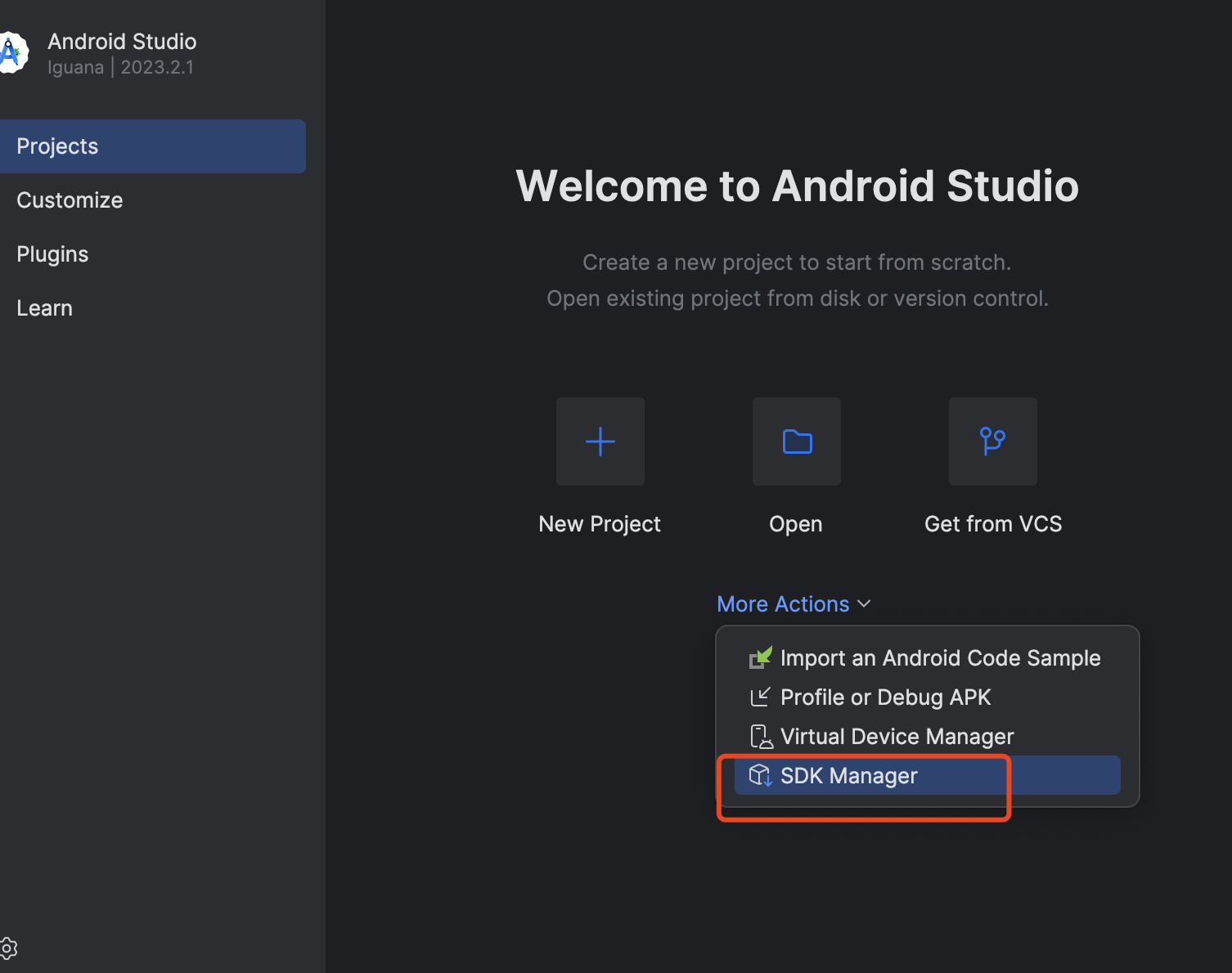Viewport: 1232px width, 973px height.
Task: Choose Import an Android Code Sample
Action: pos(928,657)
